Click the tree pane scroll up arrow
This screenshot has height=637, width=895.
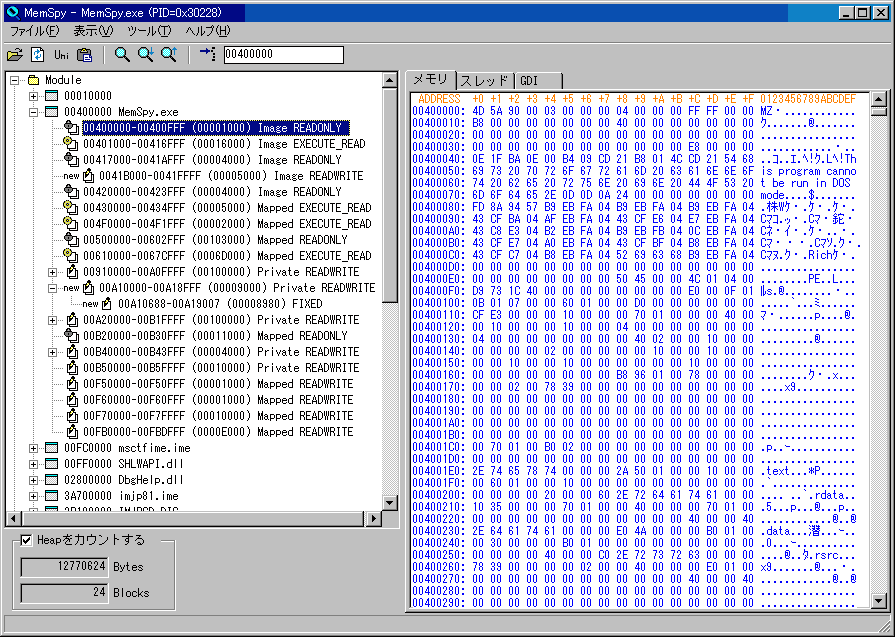pyautogui.click(x=390, y=80)
